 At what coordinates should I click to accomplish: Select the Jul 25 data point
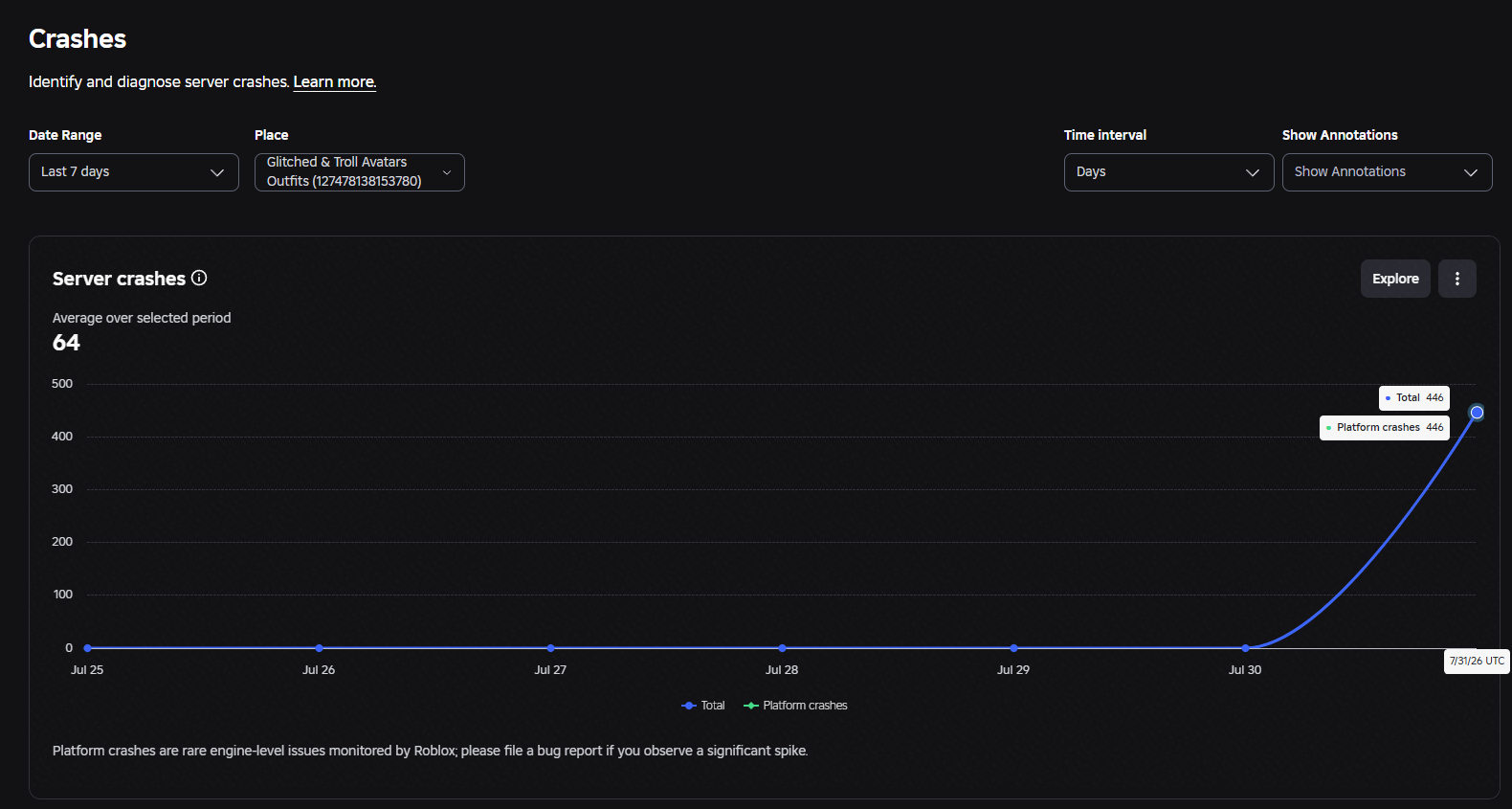point(87,648)
